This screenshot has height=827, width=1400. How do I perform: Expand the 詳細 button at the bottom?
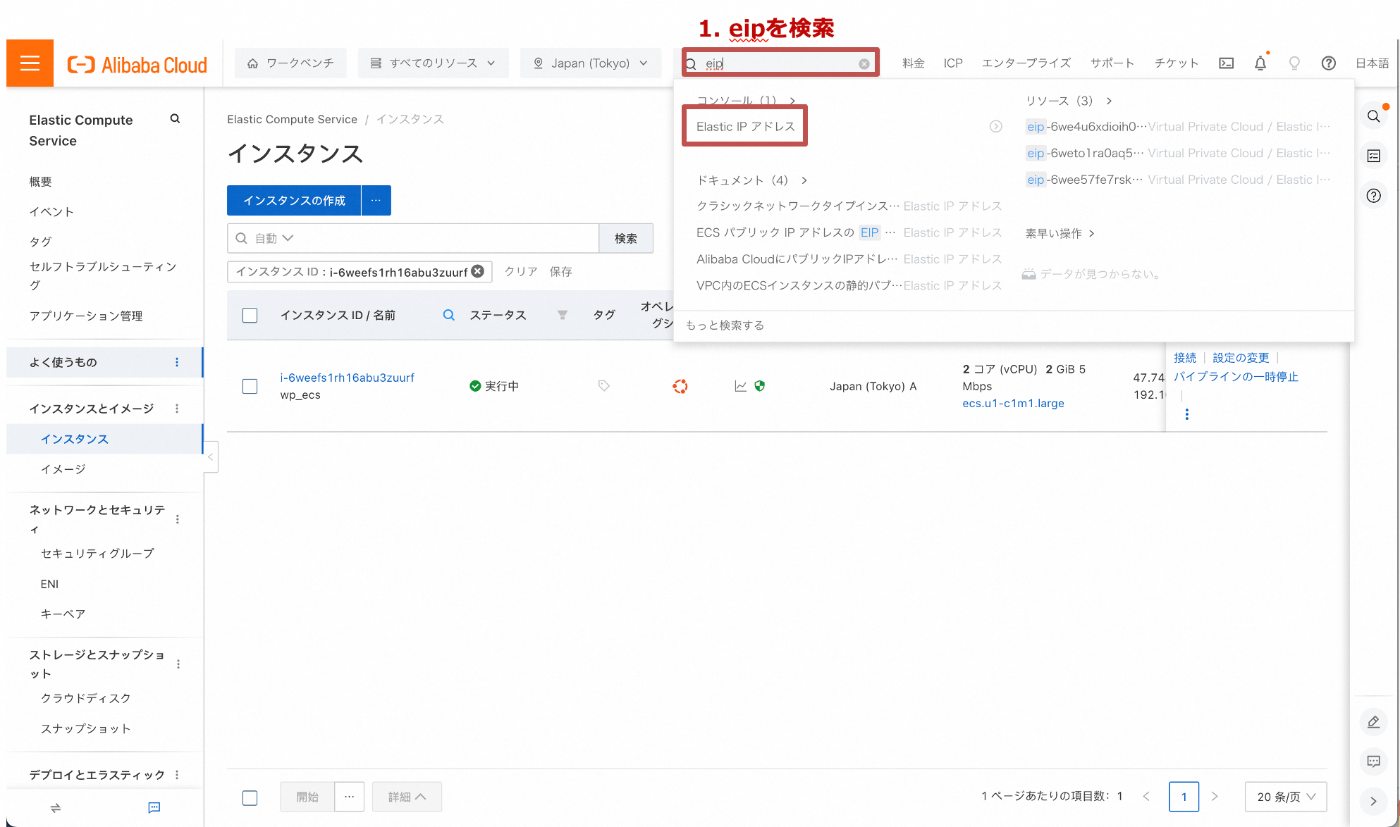407,797
